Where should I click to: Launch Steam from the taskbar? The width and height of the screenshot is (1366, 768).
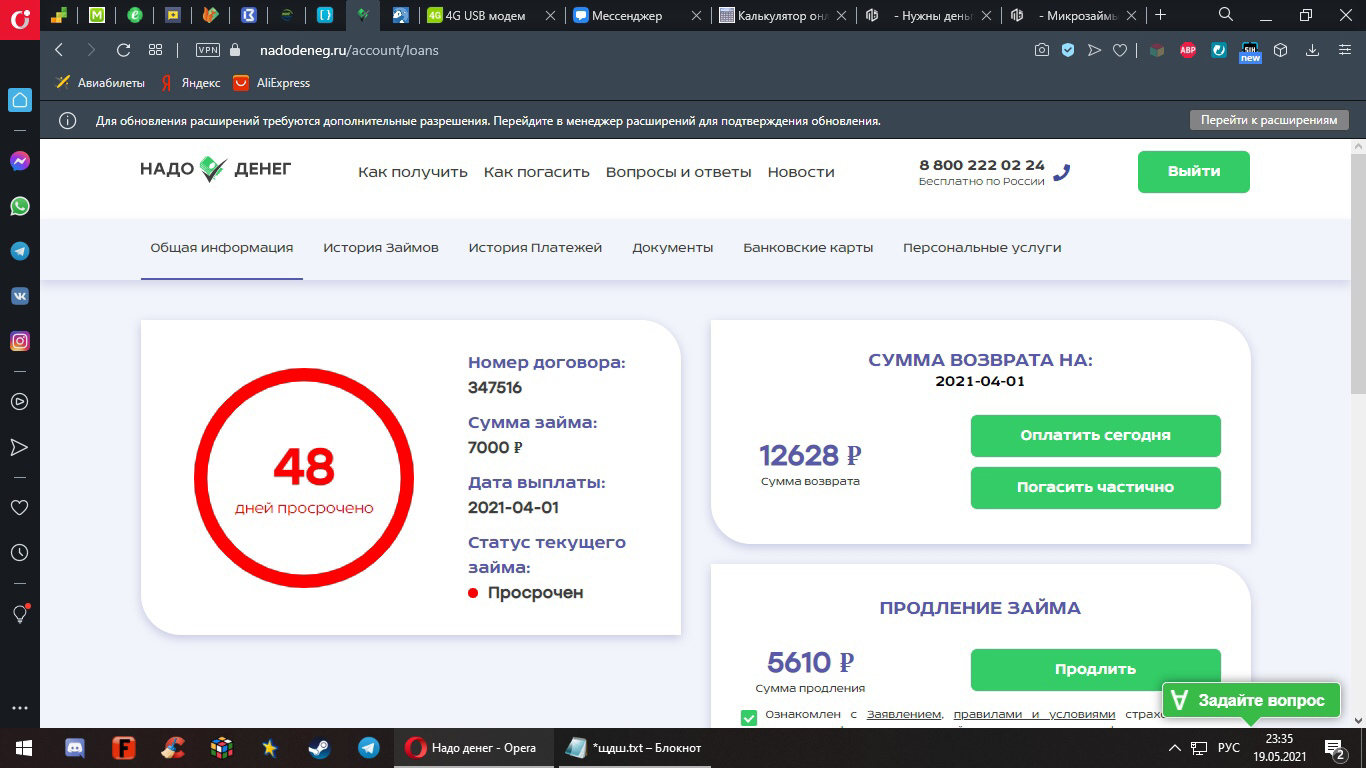(x=320, y=748)
